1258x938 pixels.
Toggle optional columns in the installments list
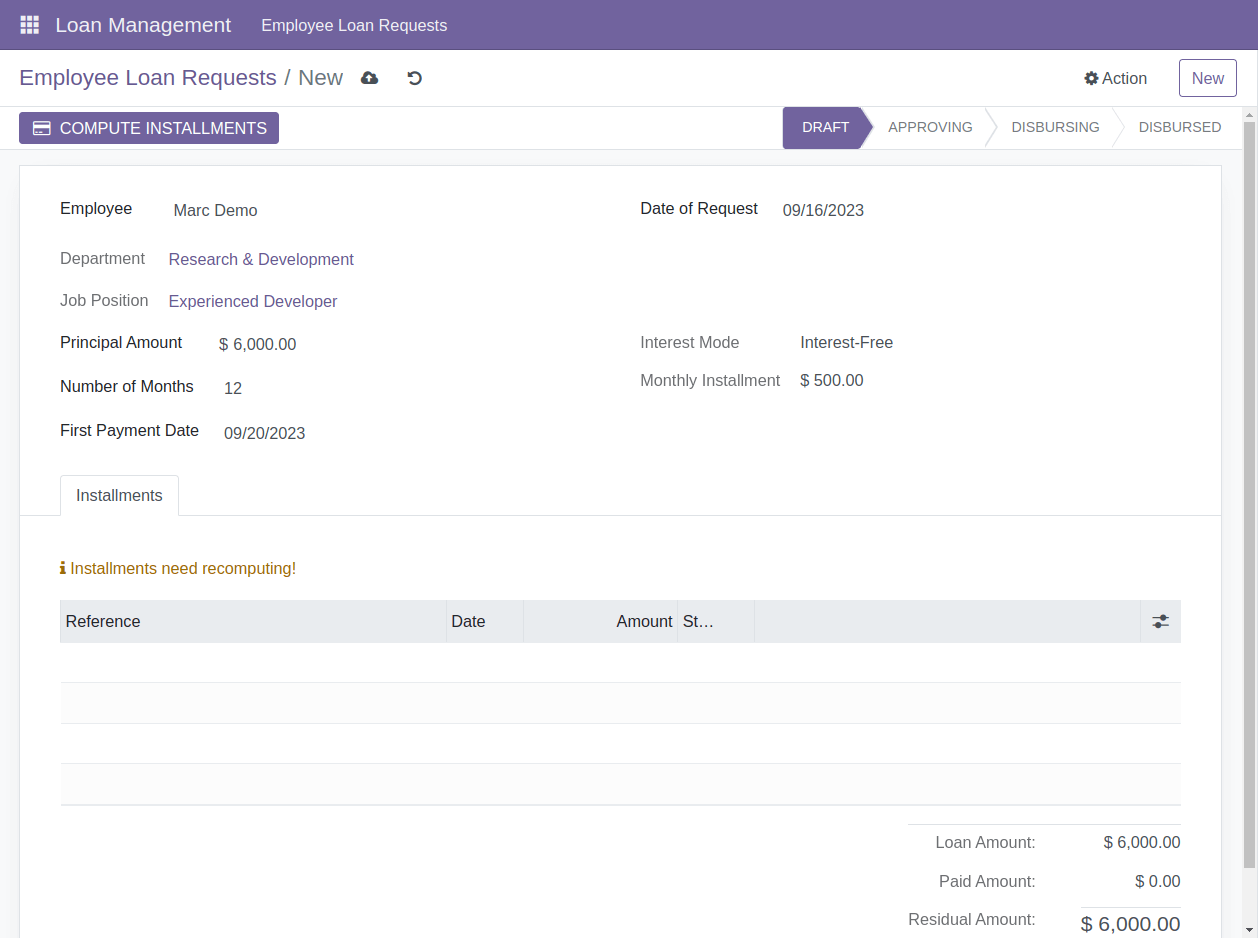[x=1160, y=621]
